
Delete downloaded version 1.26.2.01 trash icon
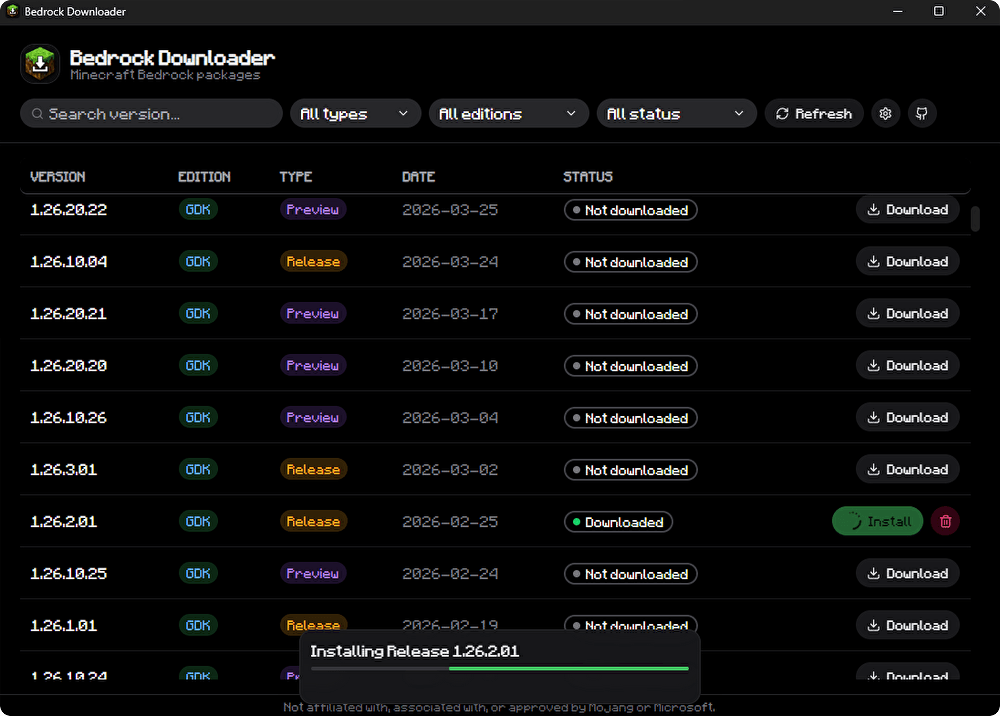pyautogui.click(x=945, y=522)
